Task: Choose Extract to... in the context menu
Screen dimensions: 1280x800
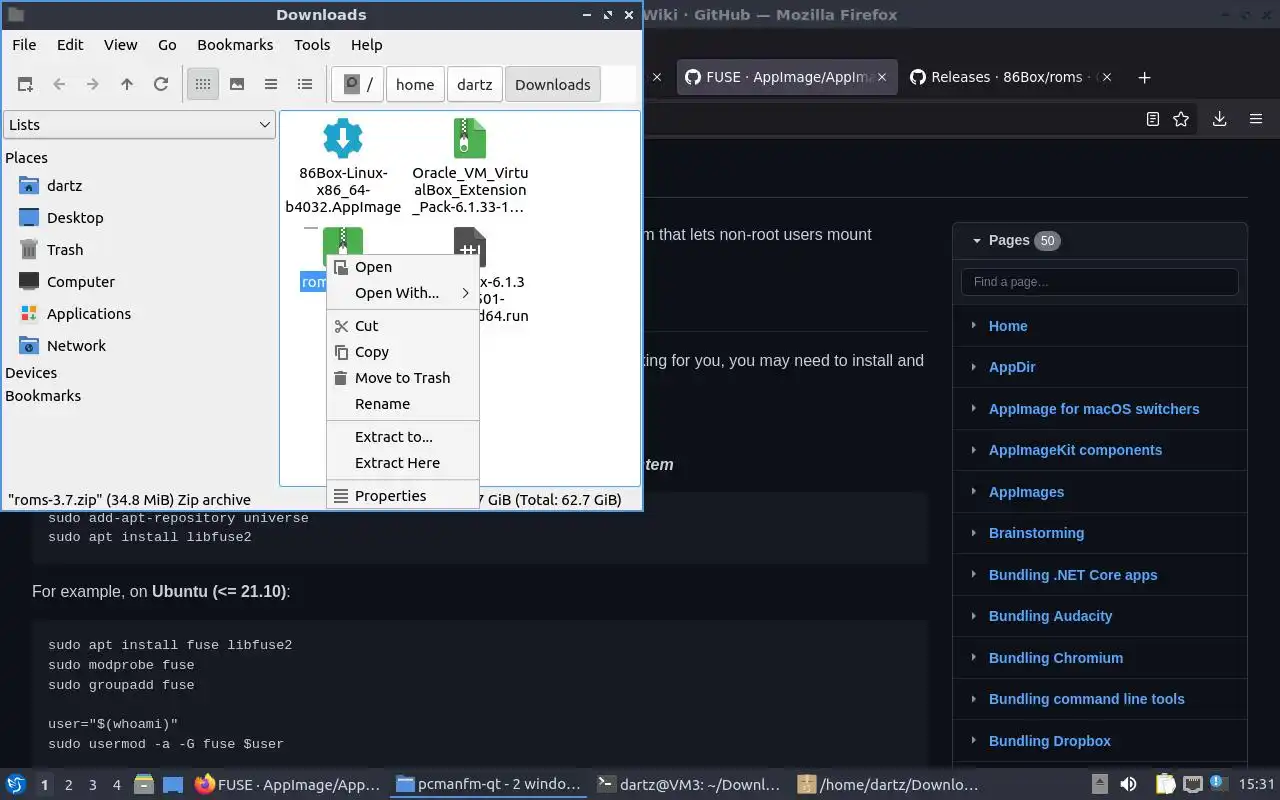Action: point(403,437)
